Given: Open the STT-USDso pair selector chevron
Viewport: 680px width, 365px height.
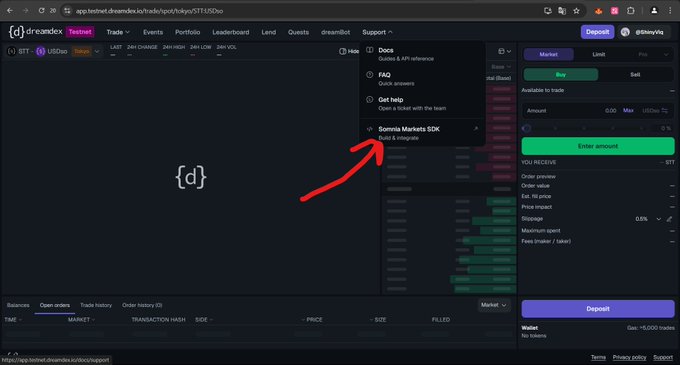Looking at the screenshot, I should 97,51.
